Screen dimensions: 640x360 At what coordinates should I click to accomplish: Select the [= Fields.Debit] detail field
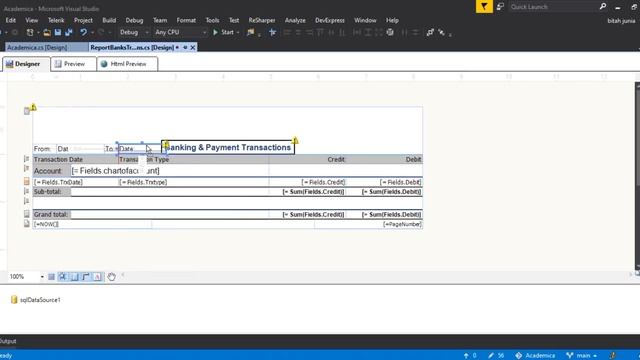[384, 182]
